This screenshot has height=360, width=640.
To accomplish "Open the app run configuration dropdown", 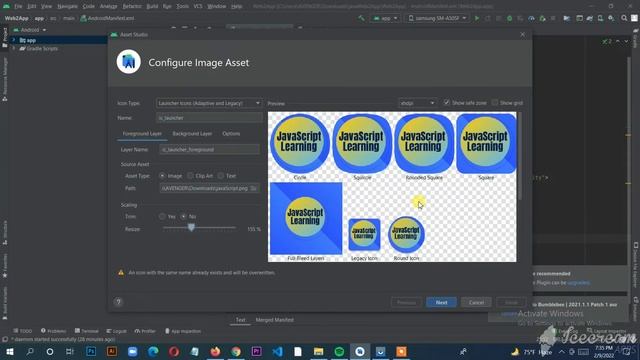I will point(386,18).
